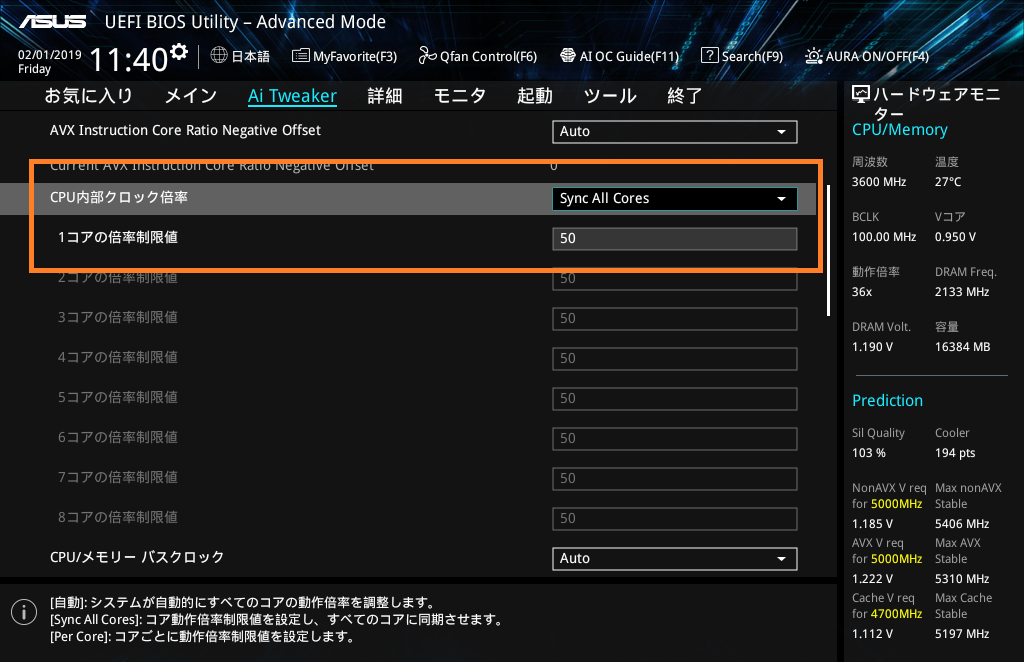Screen dimensions: 1024x662
Task: Select the CPU内部クロック倍率 row label
Action: pyautogui.click(x=119, y=197)
